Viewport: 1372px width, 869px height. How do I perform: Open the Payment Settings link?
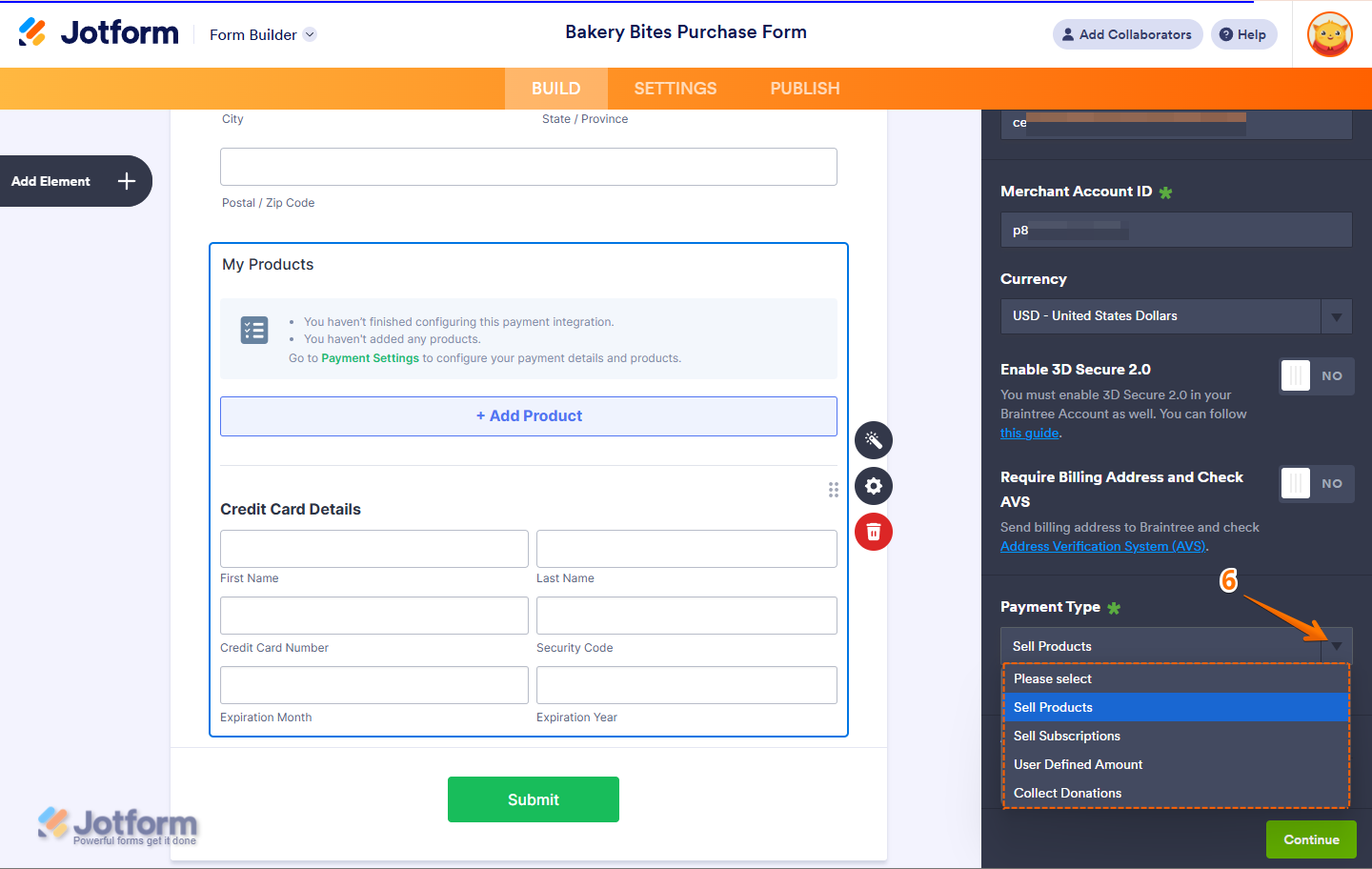pyautogui.click(x=370, y=358)
